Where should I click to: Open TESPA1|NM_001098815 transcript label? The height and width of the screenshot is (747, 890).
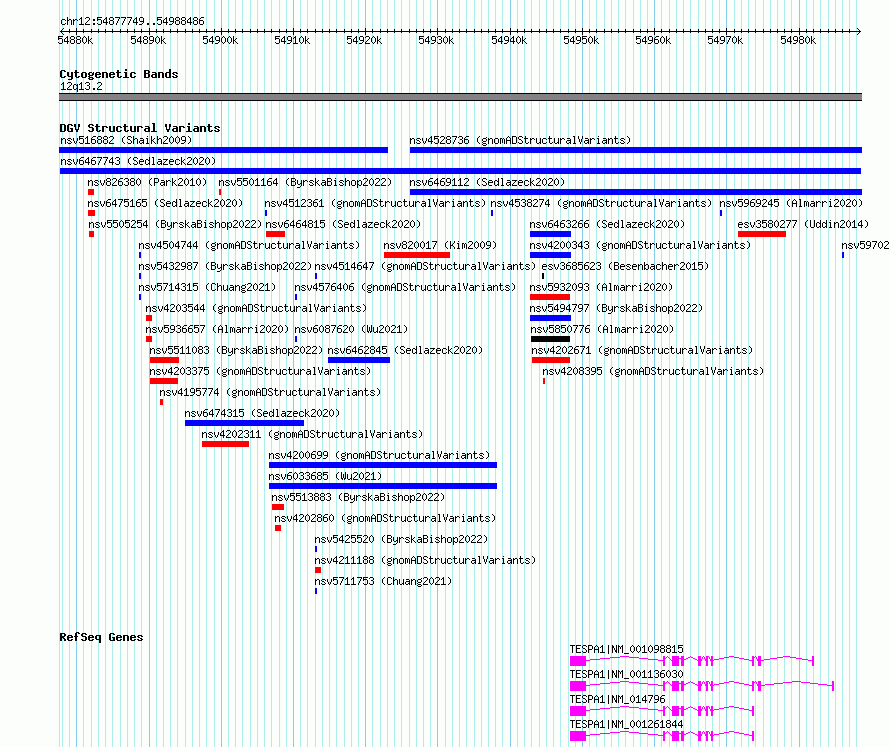[627, 649]
